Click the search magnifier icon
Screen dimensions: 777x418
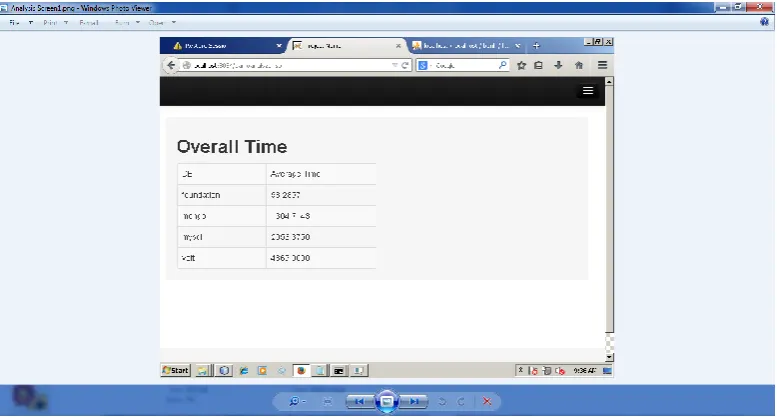tap(502, 65)
